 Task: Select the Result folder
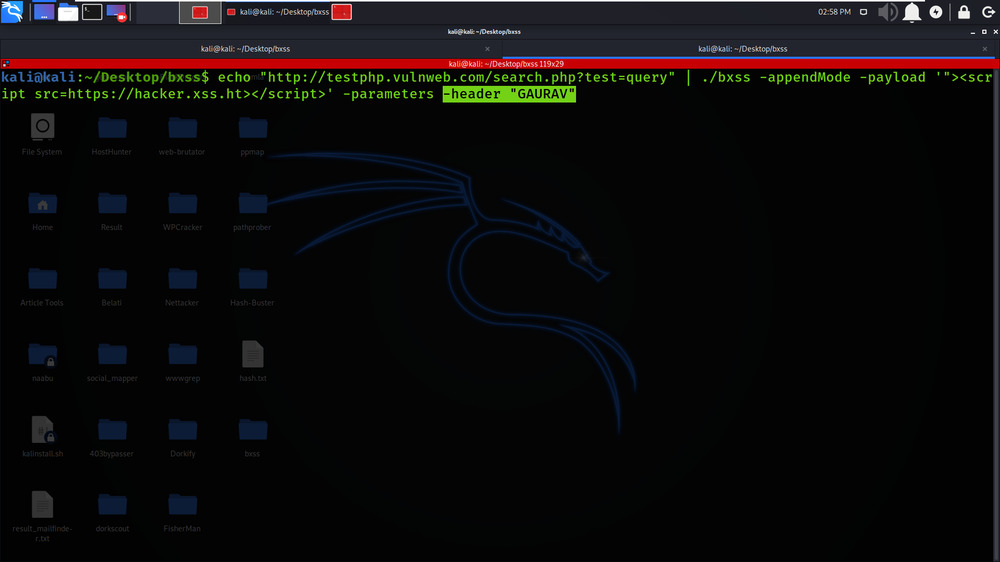point(112,211)
